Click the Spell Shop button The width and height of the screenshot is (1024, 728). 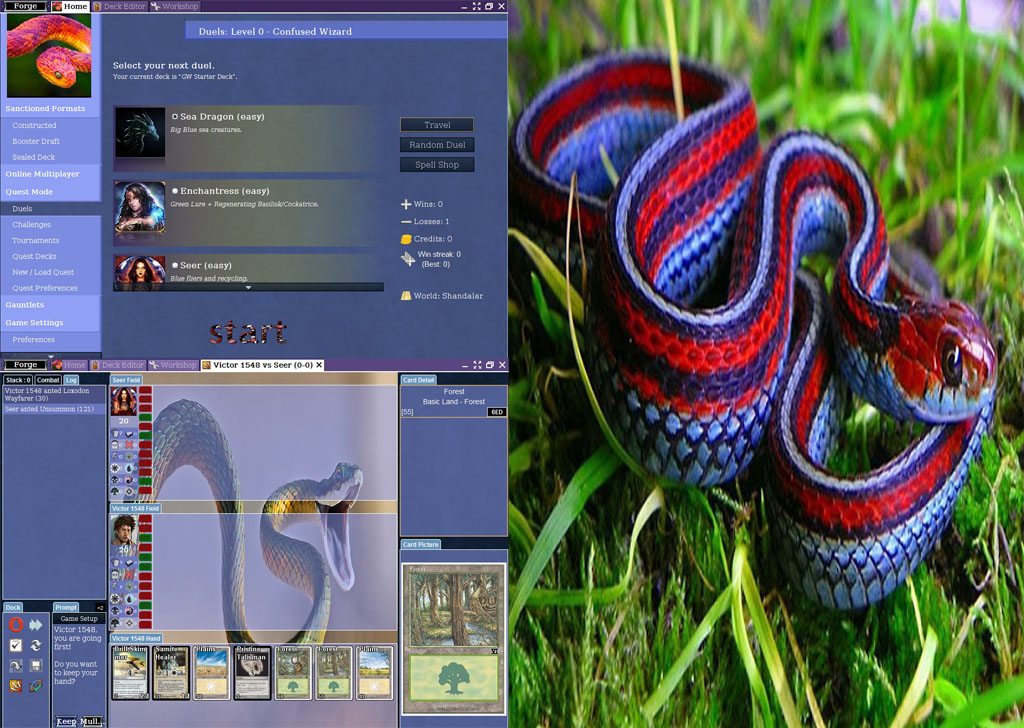tap(437, 164)
